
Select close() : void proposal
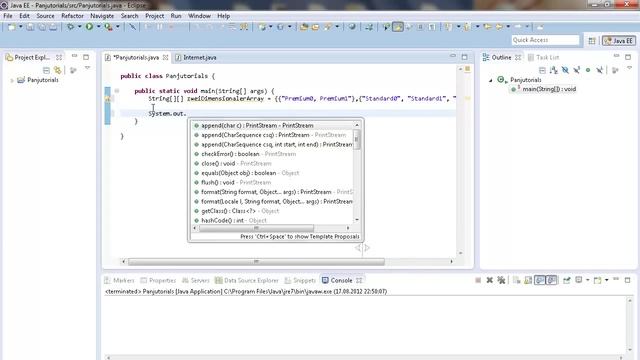tap(272, 164)
